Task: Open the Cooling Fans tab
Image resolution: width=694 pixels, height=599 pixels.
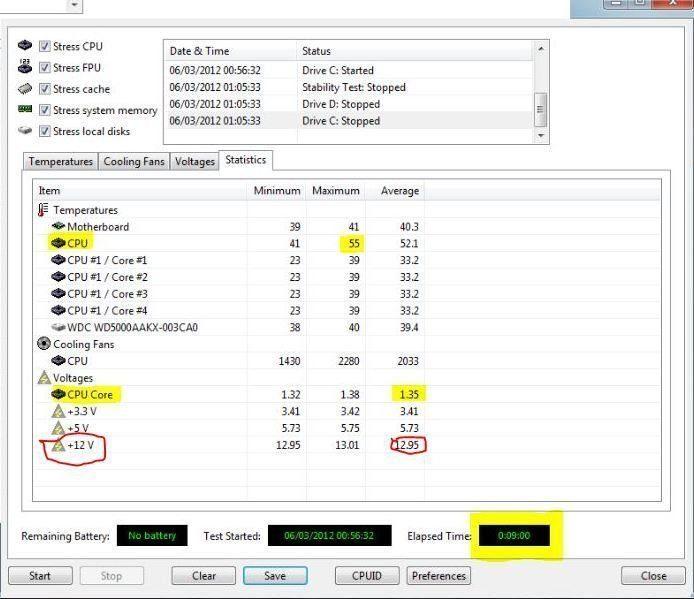Action: pyautogui.click(x=134, y=162)
